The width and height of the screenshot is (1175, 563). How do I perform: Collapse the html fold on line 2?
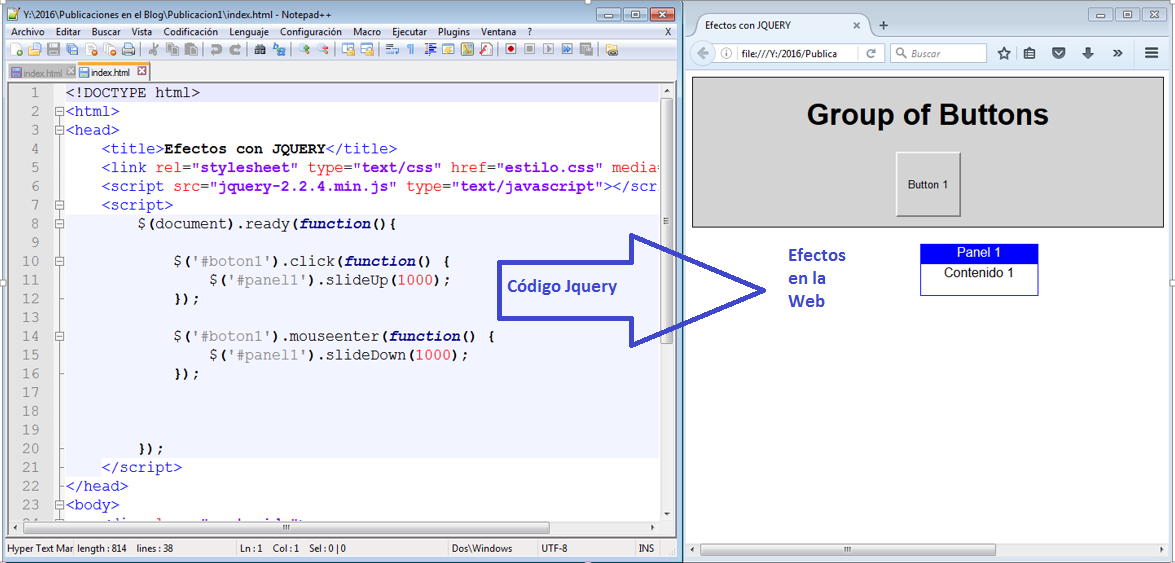[59, 112]
